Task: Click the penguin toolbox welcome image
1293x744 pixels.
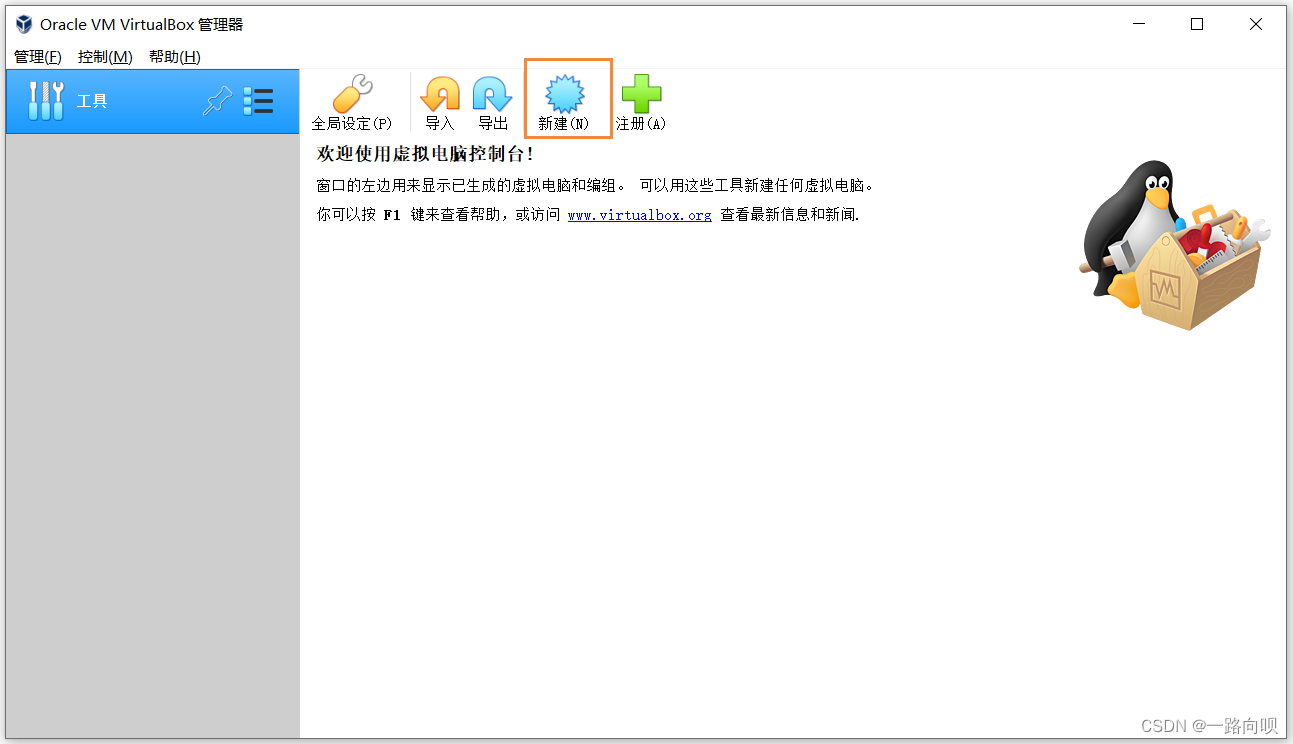Action: (x=1173, y=246)
